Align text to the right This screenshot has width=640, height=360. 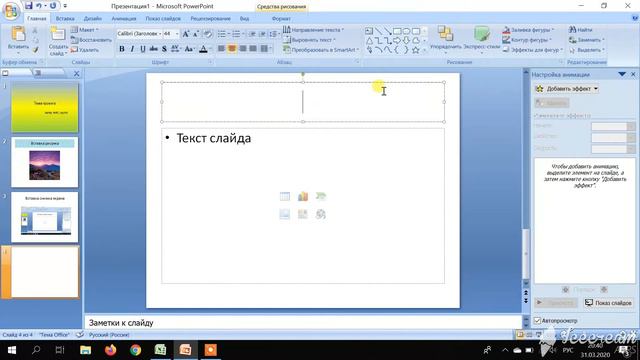pos(242,49)
